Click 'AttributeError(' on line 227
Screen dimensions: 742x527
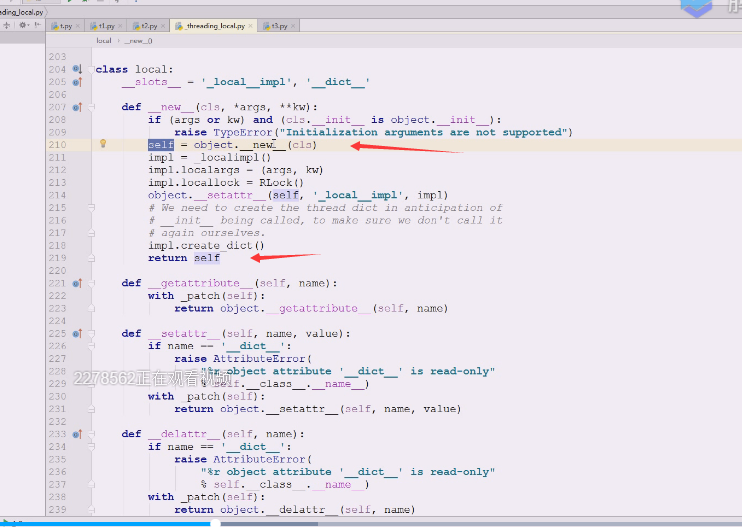(262, 359)
